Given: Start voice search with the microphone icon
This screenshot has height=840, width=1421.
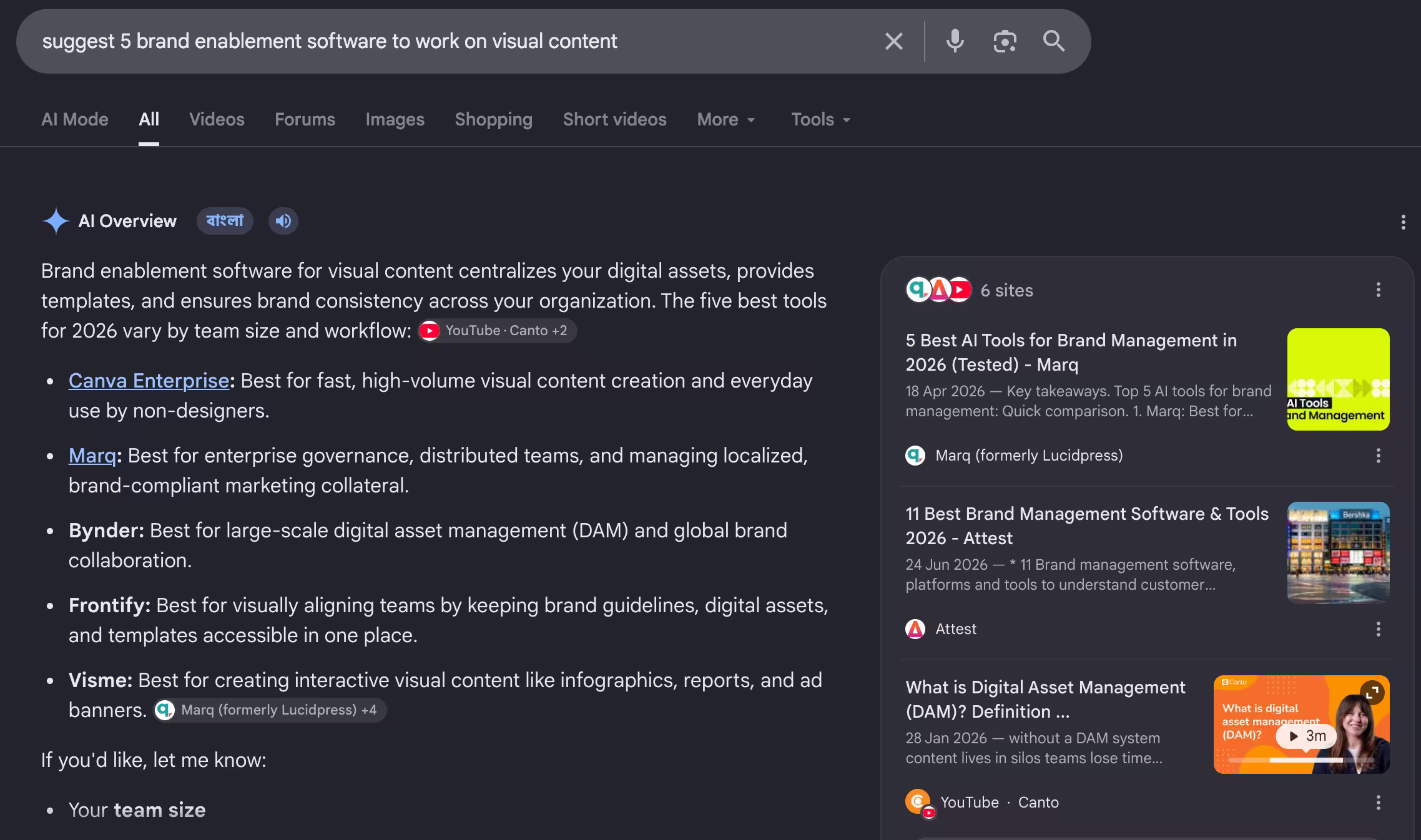Looking at the screenshot, I should 955,41.
